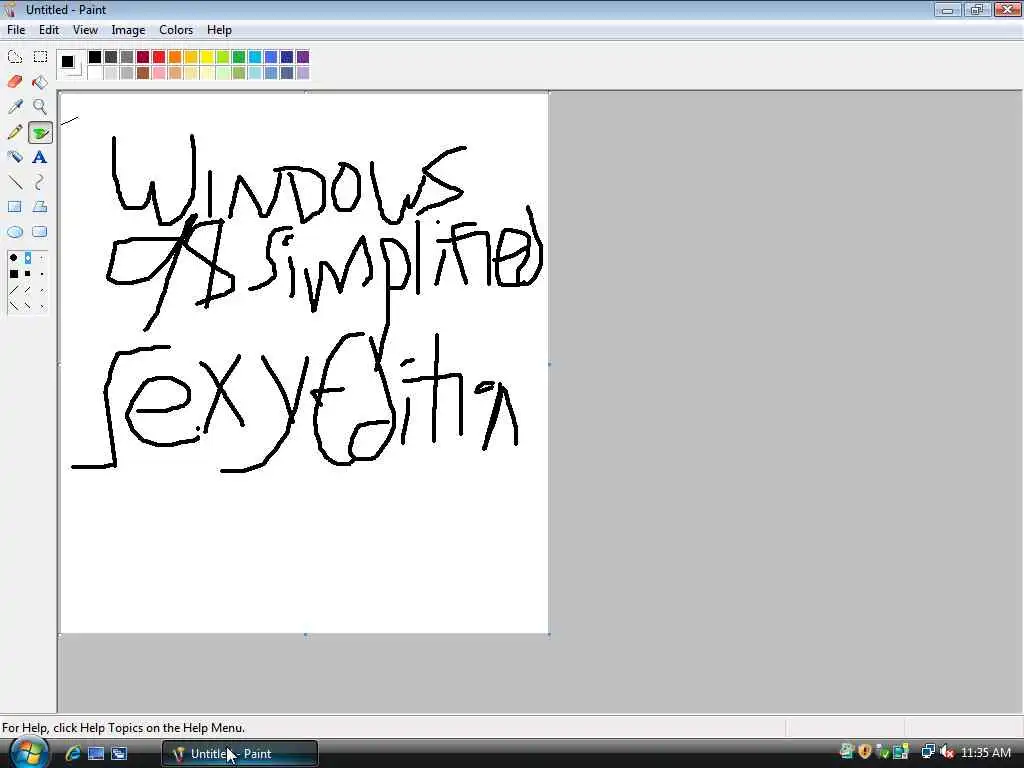Pick the black color swatch
Screen dimensions: 1024x768
pyautogui.click(x=95, y=57)
